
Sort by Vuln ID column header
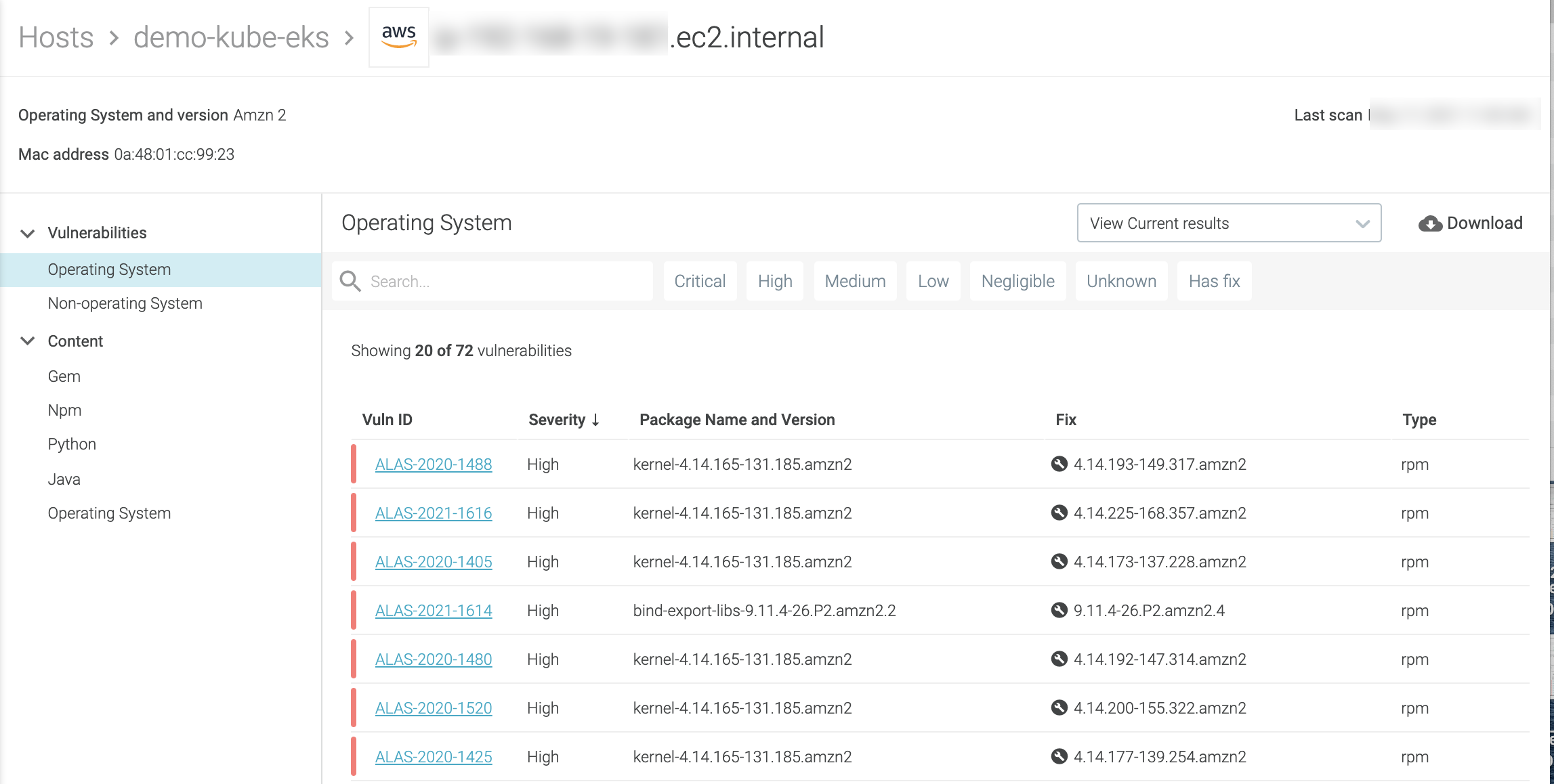(x=387, y=420)
